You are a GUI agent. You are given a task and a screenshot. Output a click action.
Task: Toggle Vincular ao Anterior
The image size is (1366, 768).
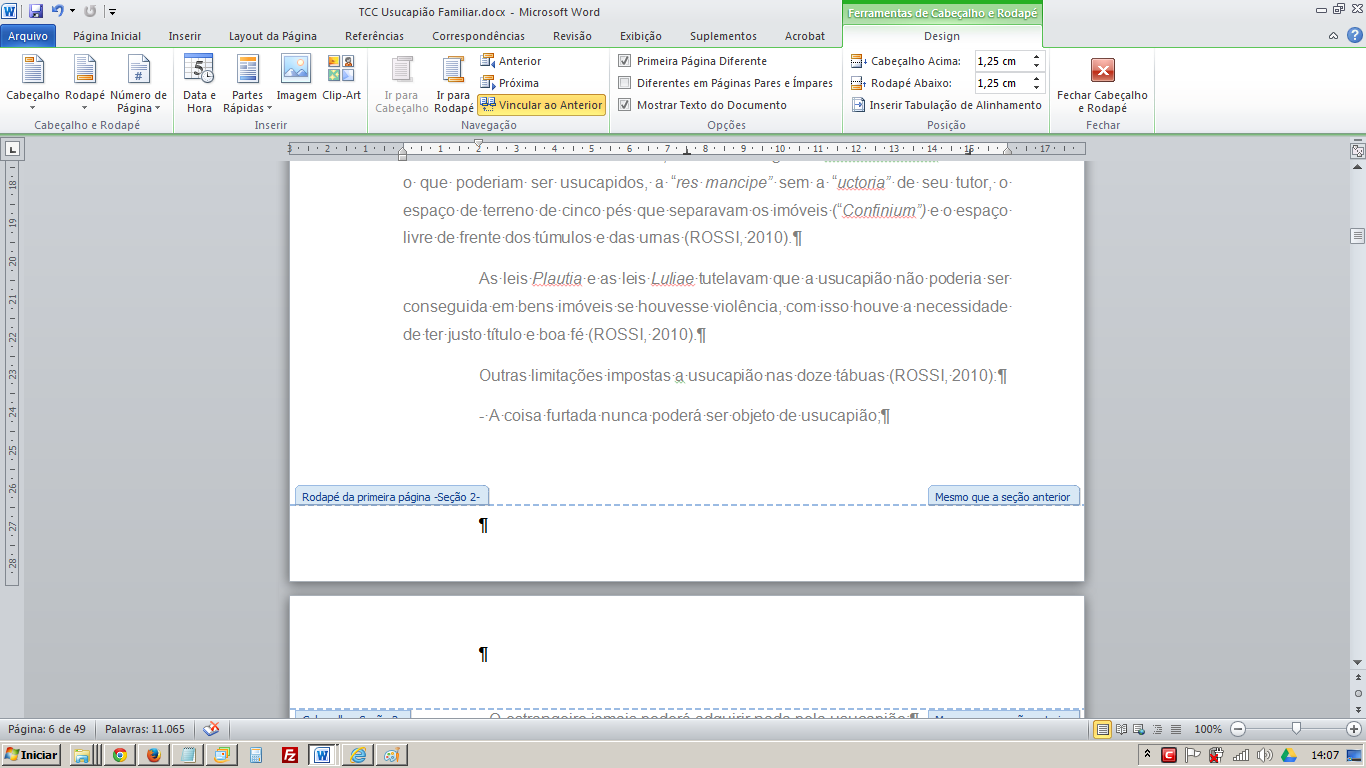click(541, 105)
